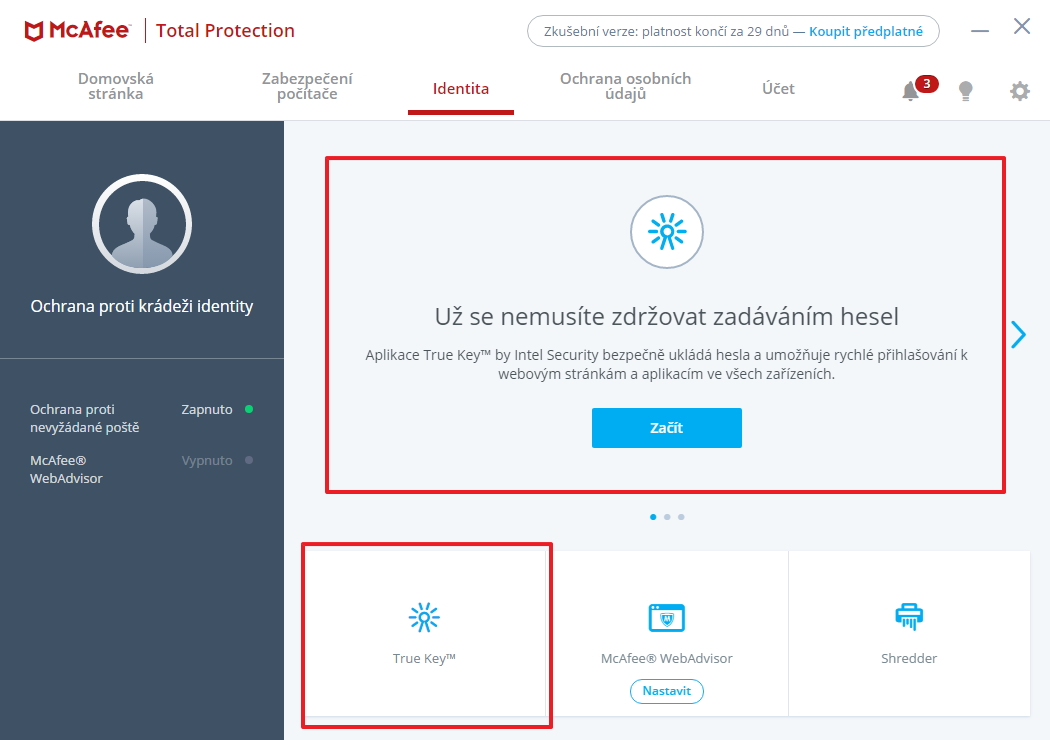Open McAfee settings via the gear icon
Image resolution: width=1050 pixels, height=740 pixels.
tap(1019, 91)
